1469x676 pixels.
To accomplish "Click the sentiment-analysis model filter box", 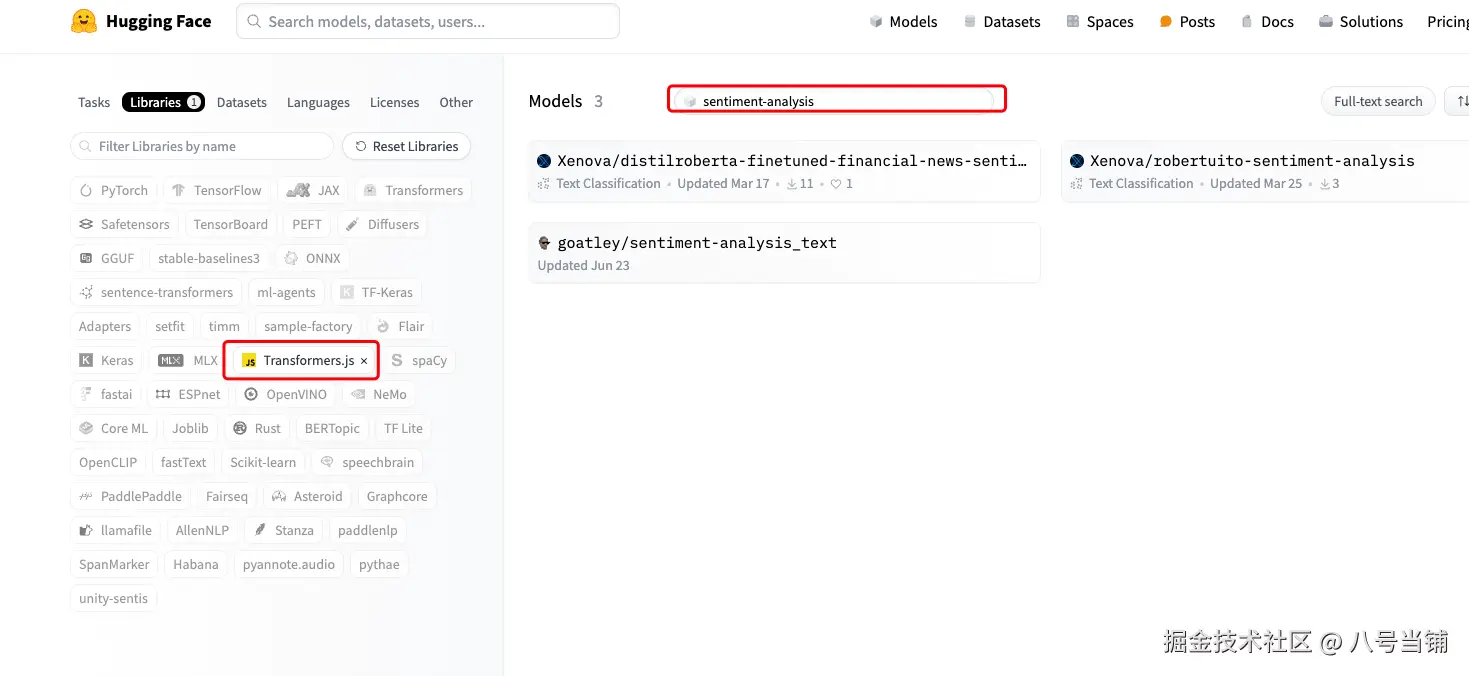I will (836, 100).
